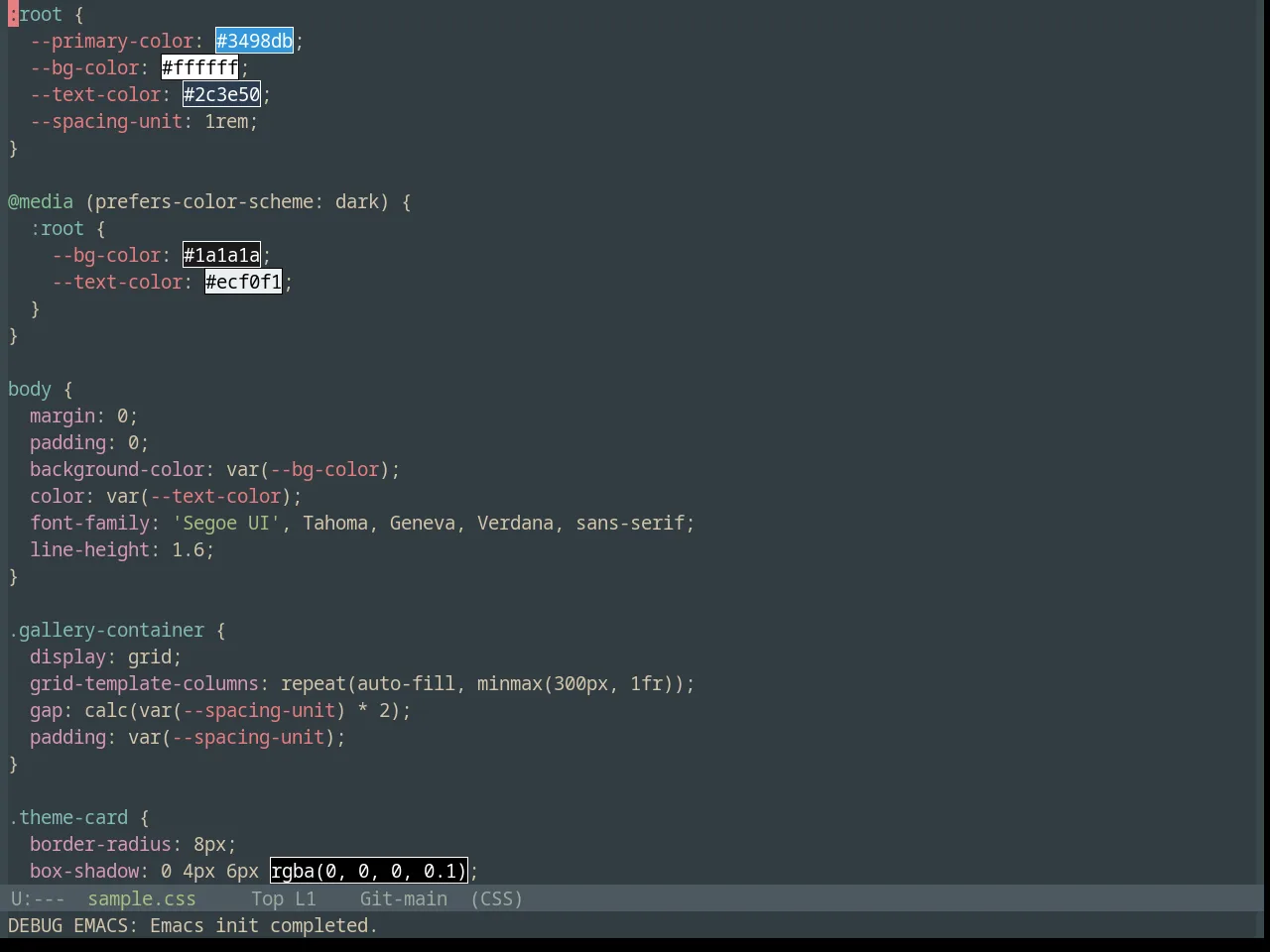Click 'sans-serif' in the font-family list
Screen dimensions: 1270x952
[x=630, y=523]
